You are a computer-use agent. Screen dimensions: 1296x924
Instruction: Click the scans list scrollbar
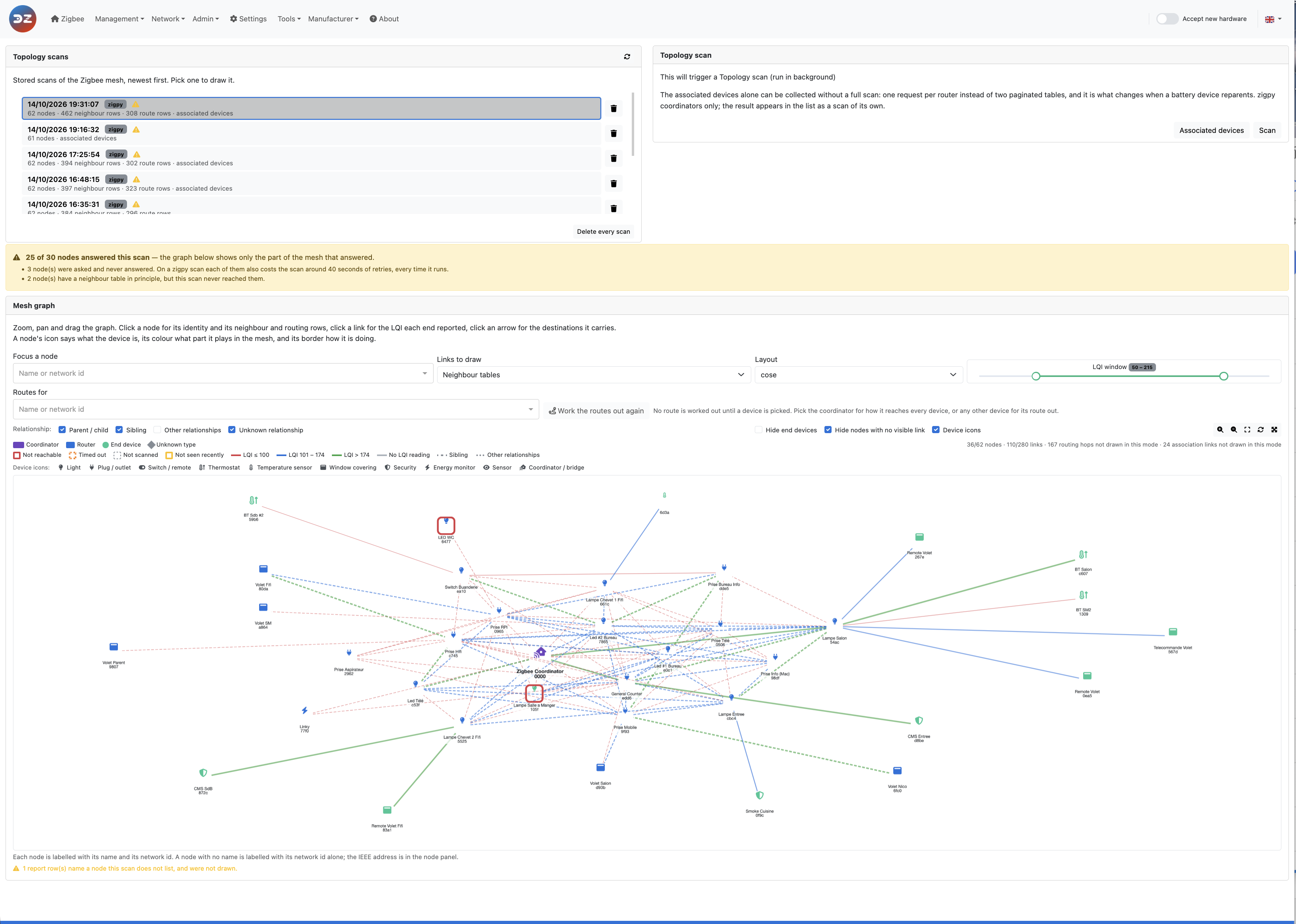pyautogui.click(x=633, y=124)
